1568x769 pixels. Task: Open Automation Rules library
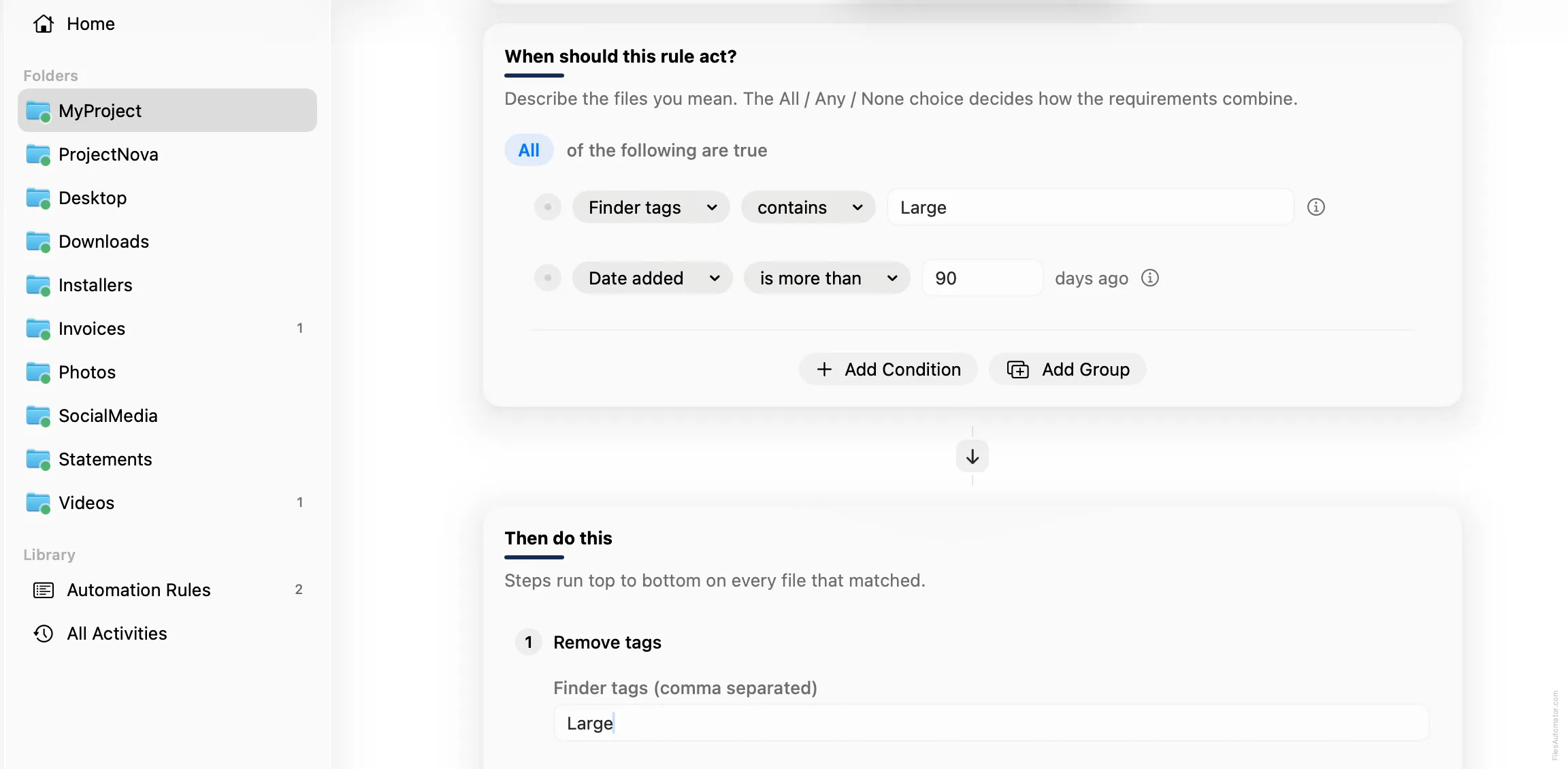pos(167,590)
